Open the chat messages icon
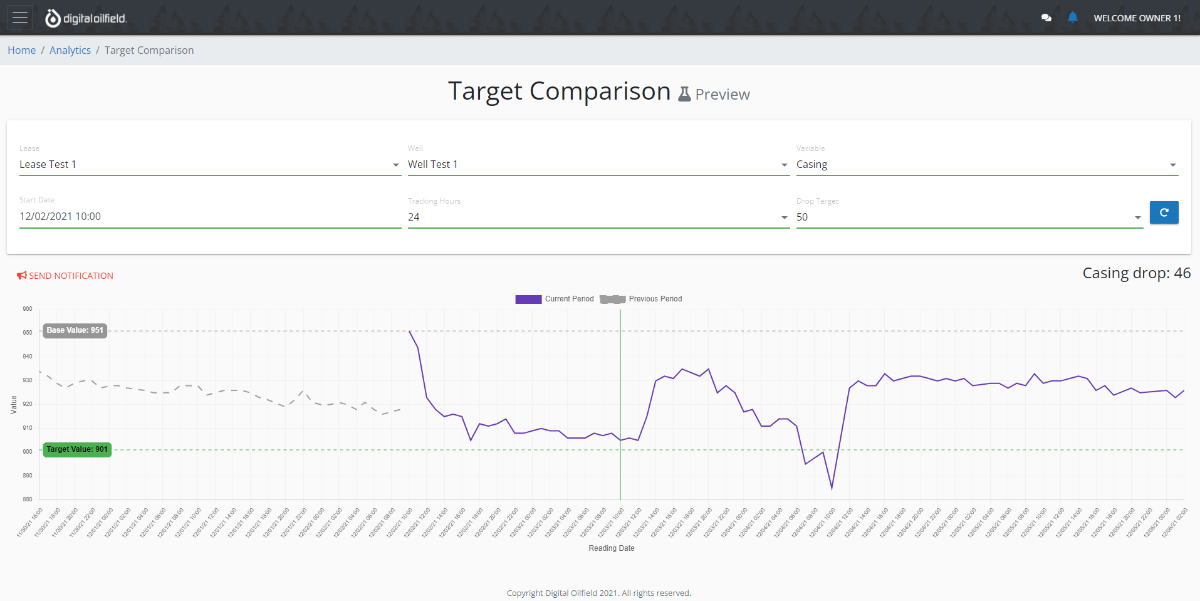The width and height of the screenshot is (1200, 601). 1046,17
